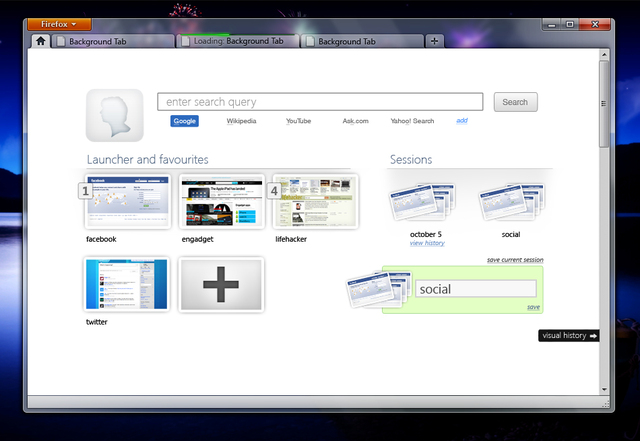Select Wikipedia as search engine
Screen dimensions: 640x441
click(241, 121)
